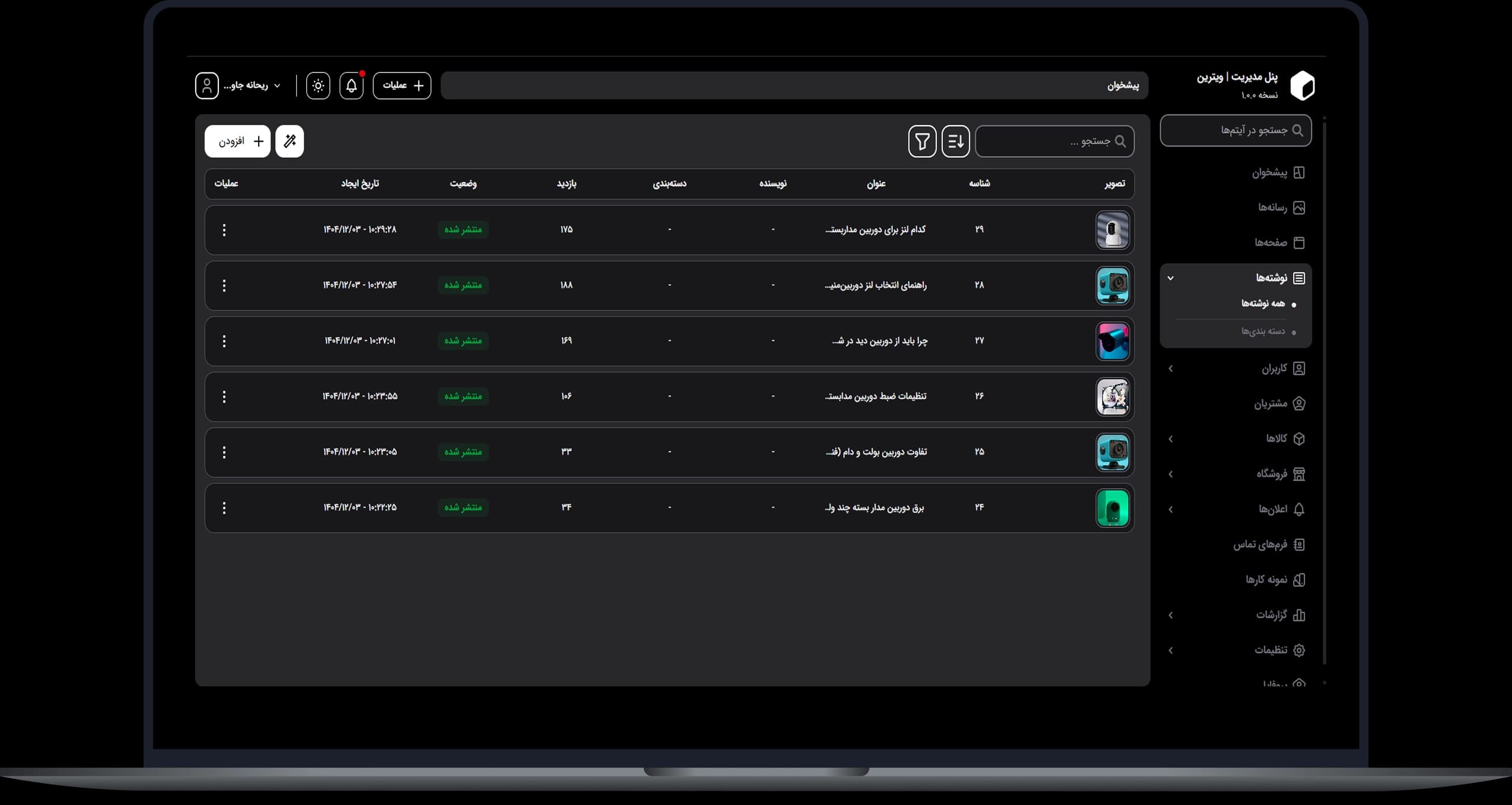
Task: Click thumbnail of post ۲۹
Action: (x=1112, y=230)
